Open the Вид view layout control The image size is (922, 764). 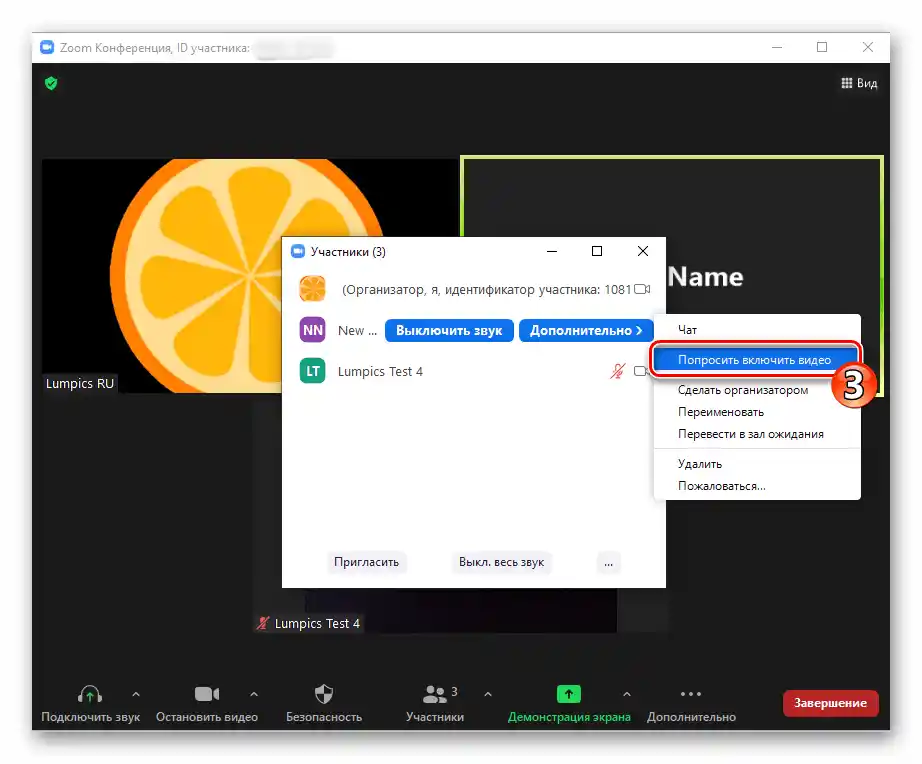click(x=859, y=83)
